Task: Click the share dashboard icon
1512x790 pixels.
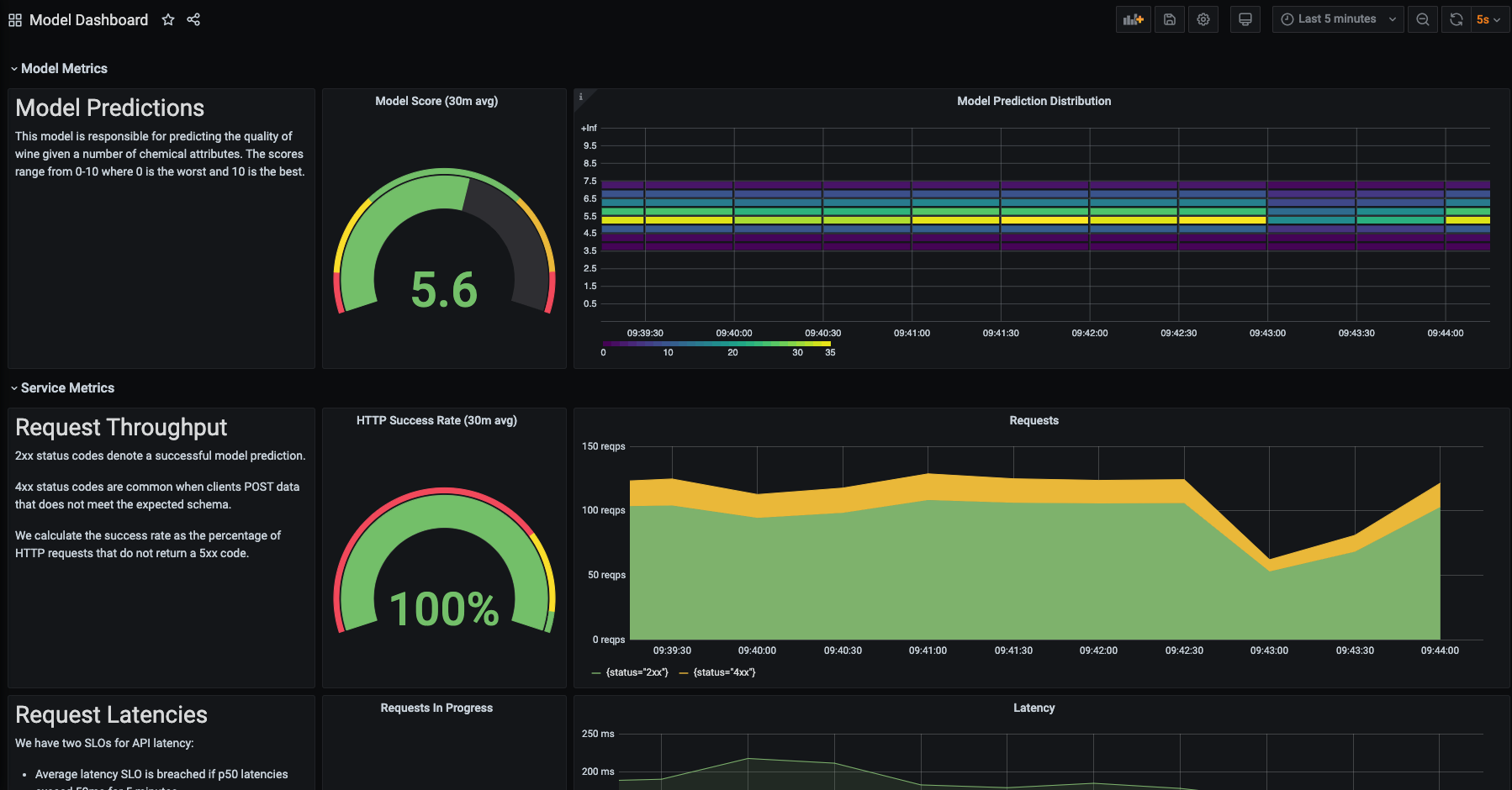Action: coord(193,19)
